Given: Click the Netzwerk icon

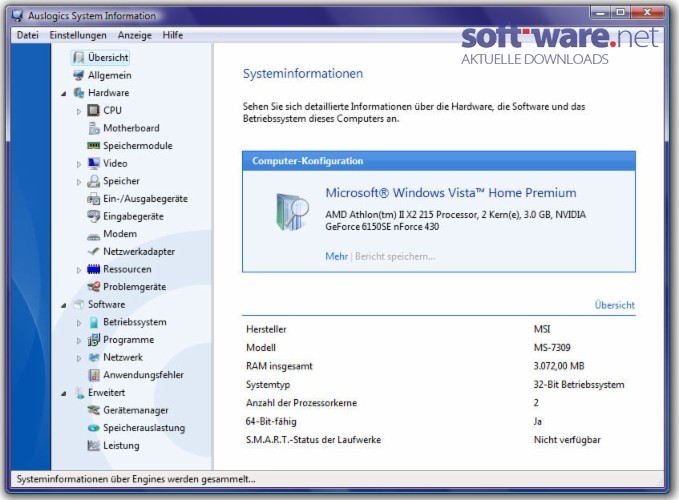Looking at the screenshot, I should point(94,358).
